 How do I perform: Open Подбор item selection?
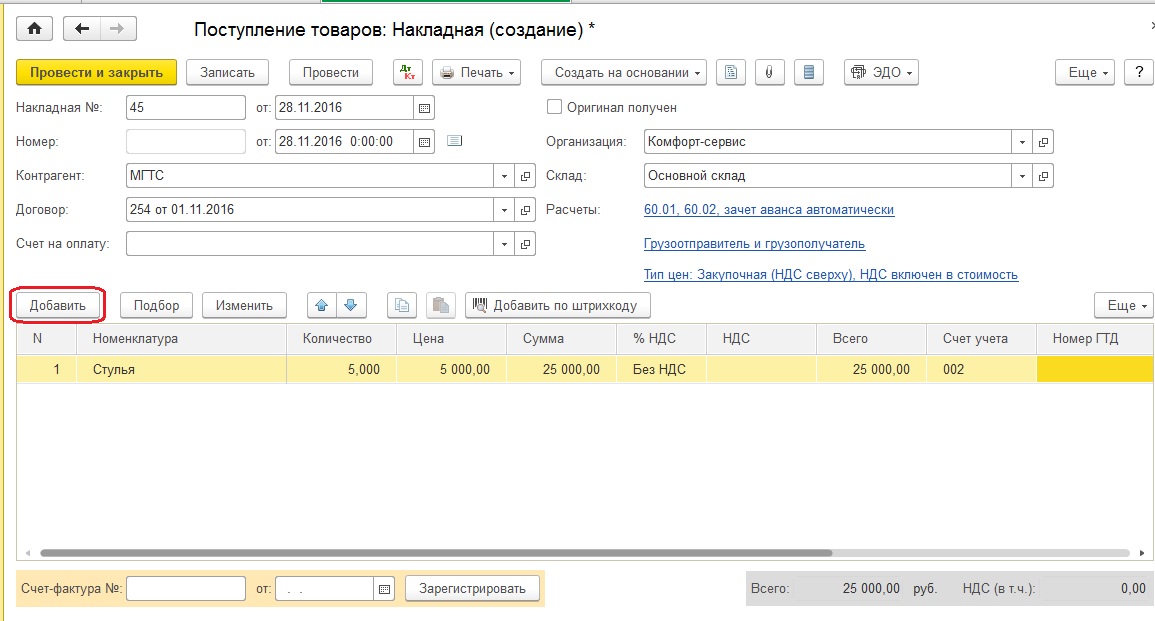pos(156,305)
